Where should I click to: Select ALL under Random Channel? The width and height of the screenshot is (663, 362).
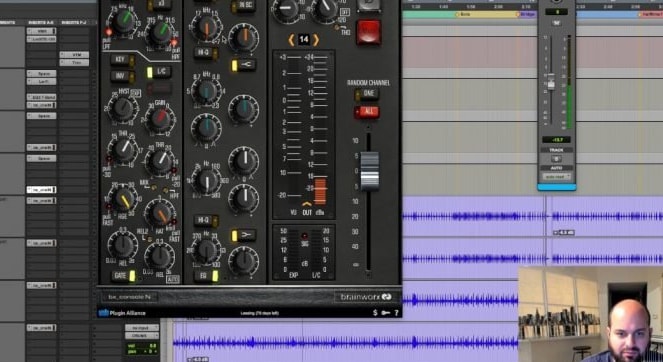pos(367,112)
